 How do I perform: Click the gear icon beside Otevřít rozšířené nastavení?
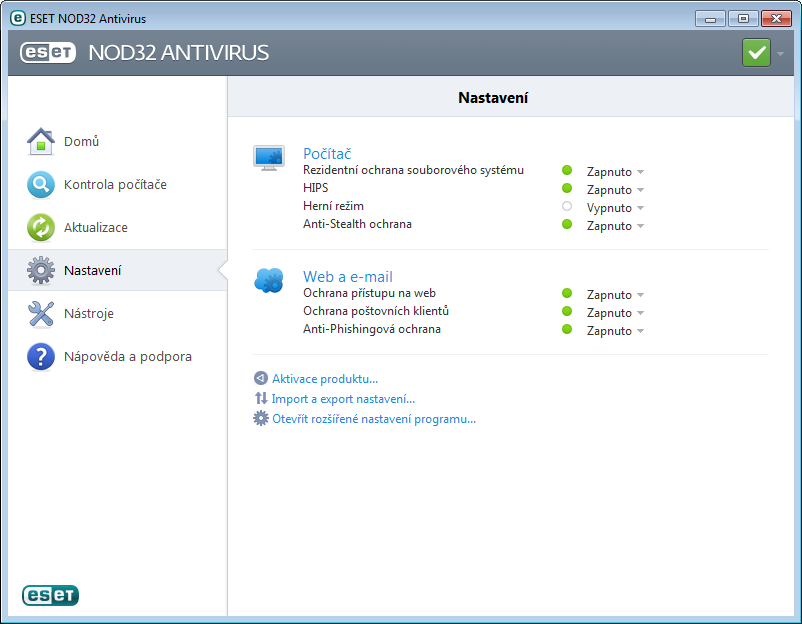coord(261,418)
